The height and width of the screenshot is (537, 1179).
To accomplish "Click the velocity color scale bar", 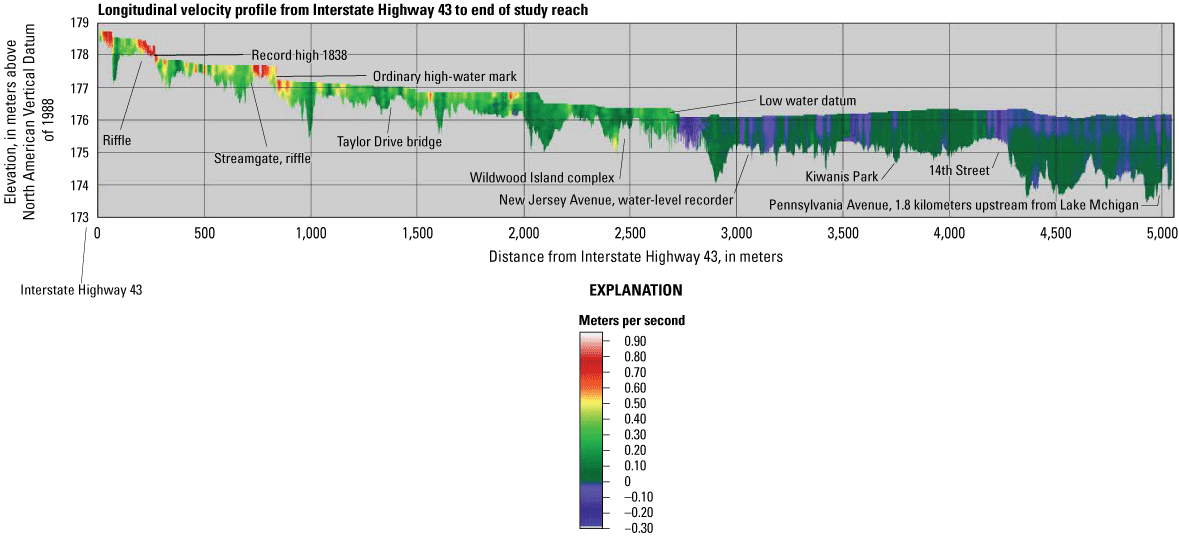I will (x=591, y=431).
